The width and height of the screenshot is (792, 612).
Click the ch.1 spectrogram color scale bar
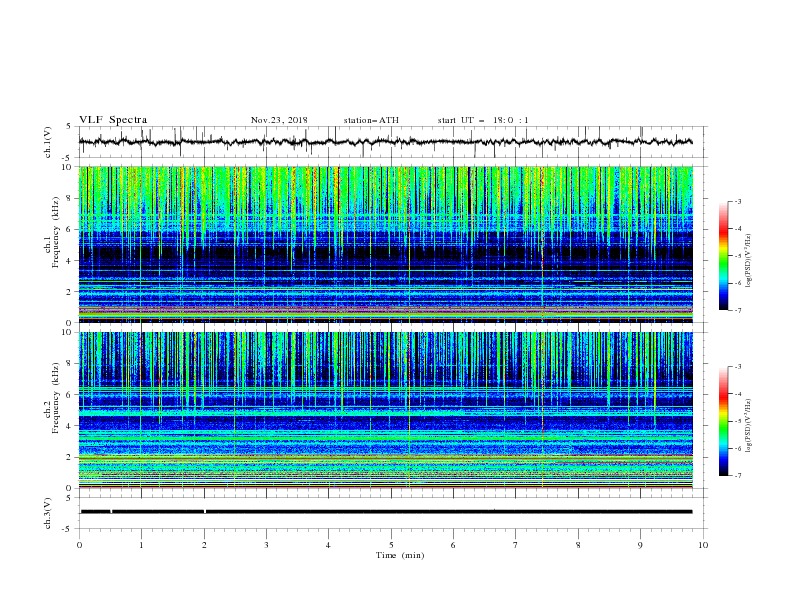point(723,256)
